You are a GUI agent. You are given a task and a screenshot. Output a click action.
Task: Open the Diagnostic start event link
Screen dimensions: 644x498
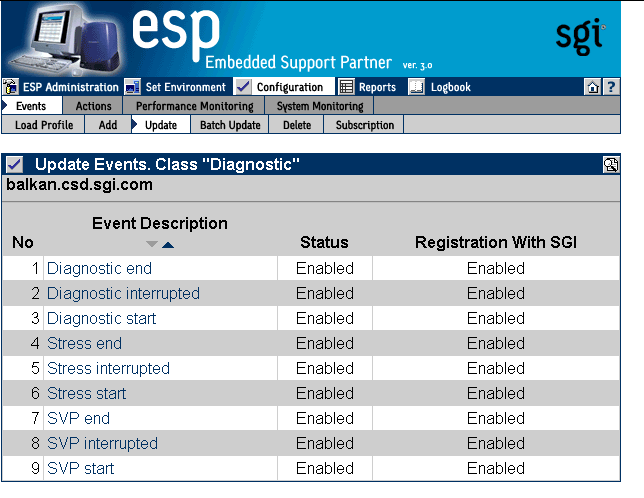coord(101,319)
